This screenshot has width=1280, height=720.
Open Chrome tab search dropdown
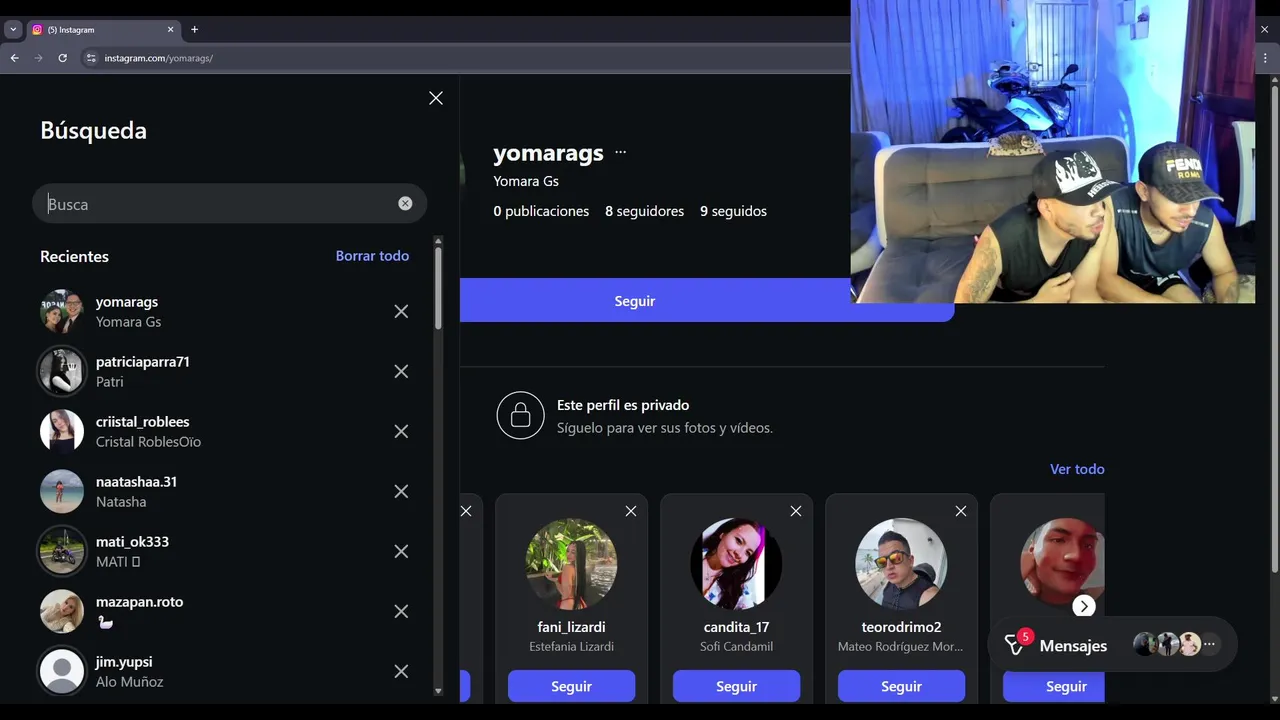pyautogui.click(x=13, y=29)
